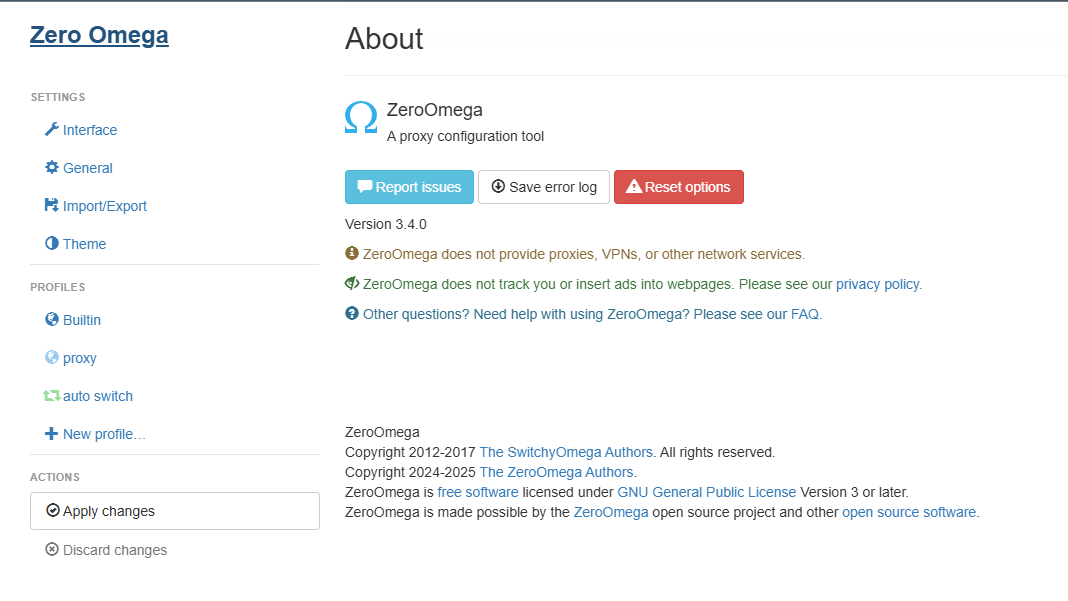The height and width of the screenshot is (601, 1068).
Task: Click the blue question mark icon
Action: pos(351,313)
